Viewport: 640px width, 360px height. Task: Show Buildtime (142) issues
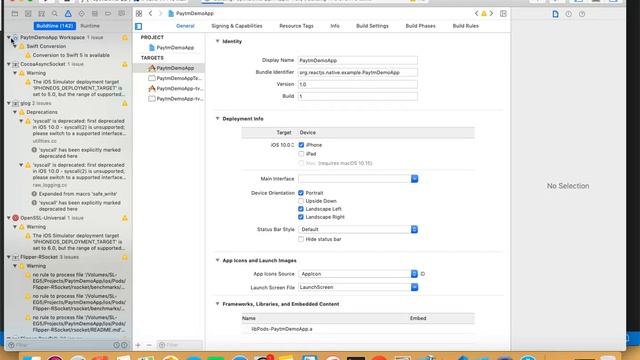(55, 26)
